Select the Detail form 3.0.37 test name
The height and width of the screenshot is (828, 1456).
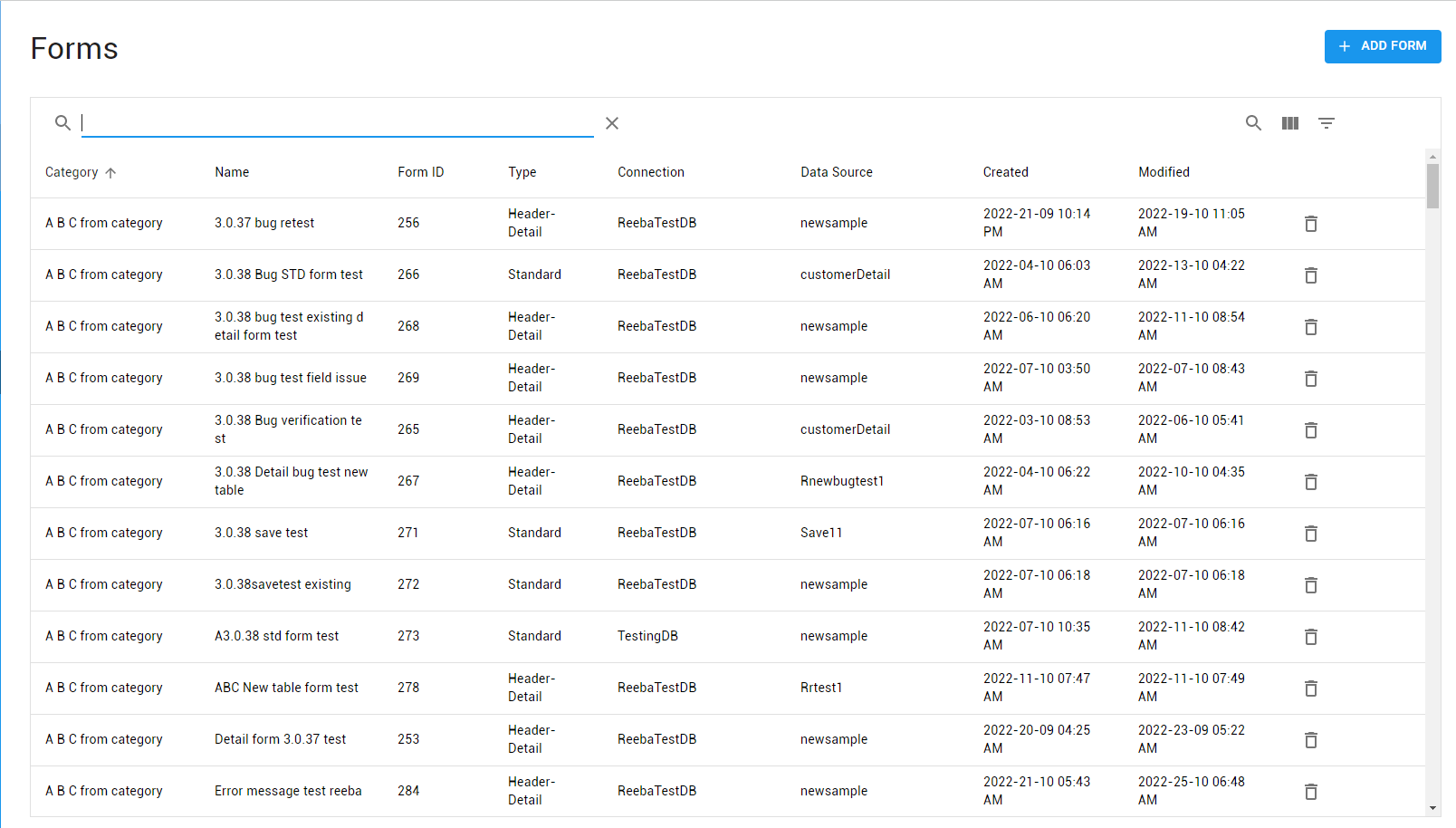pyautogui.click(x=281, y=739)
